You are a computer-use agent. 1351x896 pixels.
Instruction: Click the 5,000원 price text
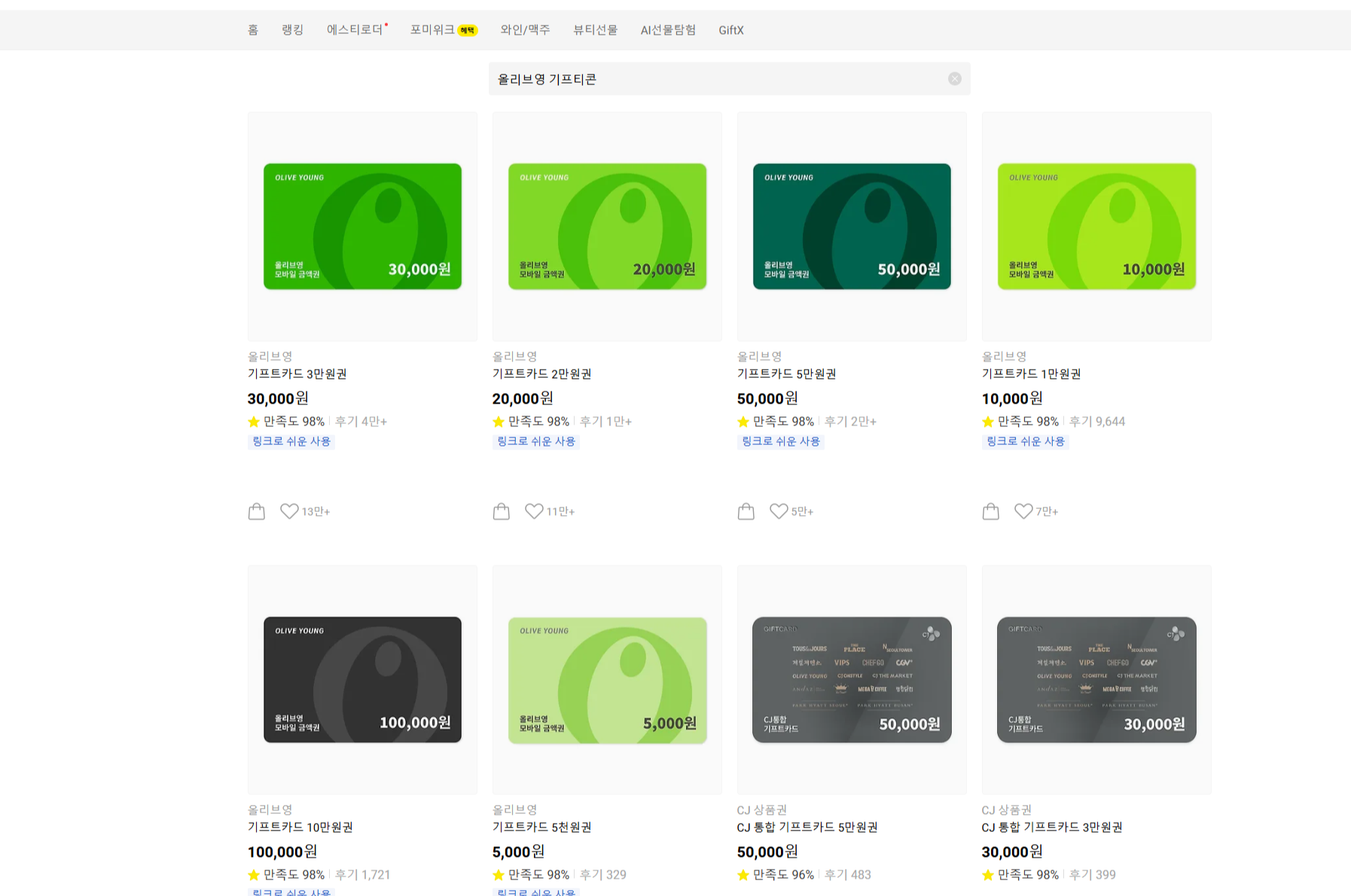[518, 852]
